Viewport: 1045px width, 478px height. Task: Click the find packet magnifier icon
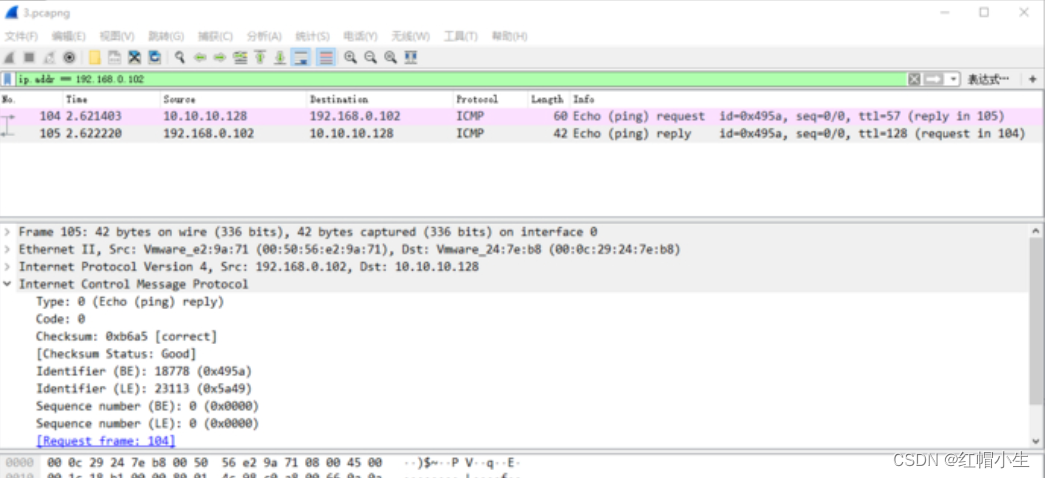180,57
